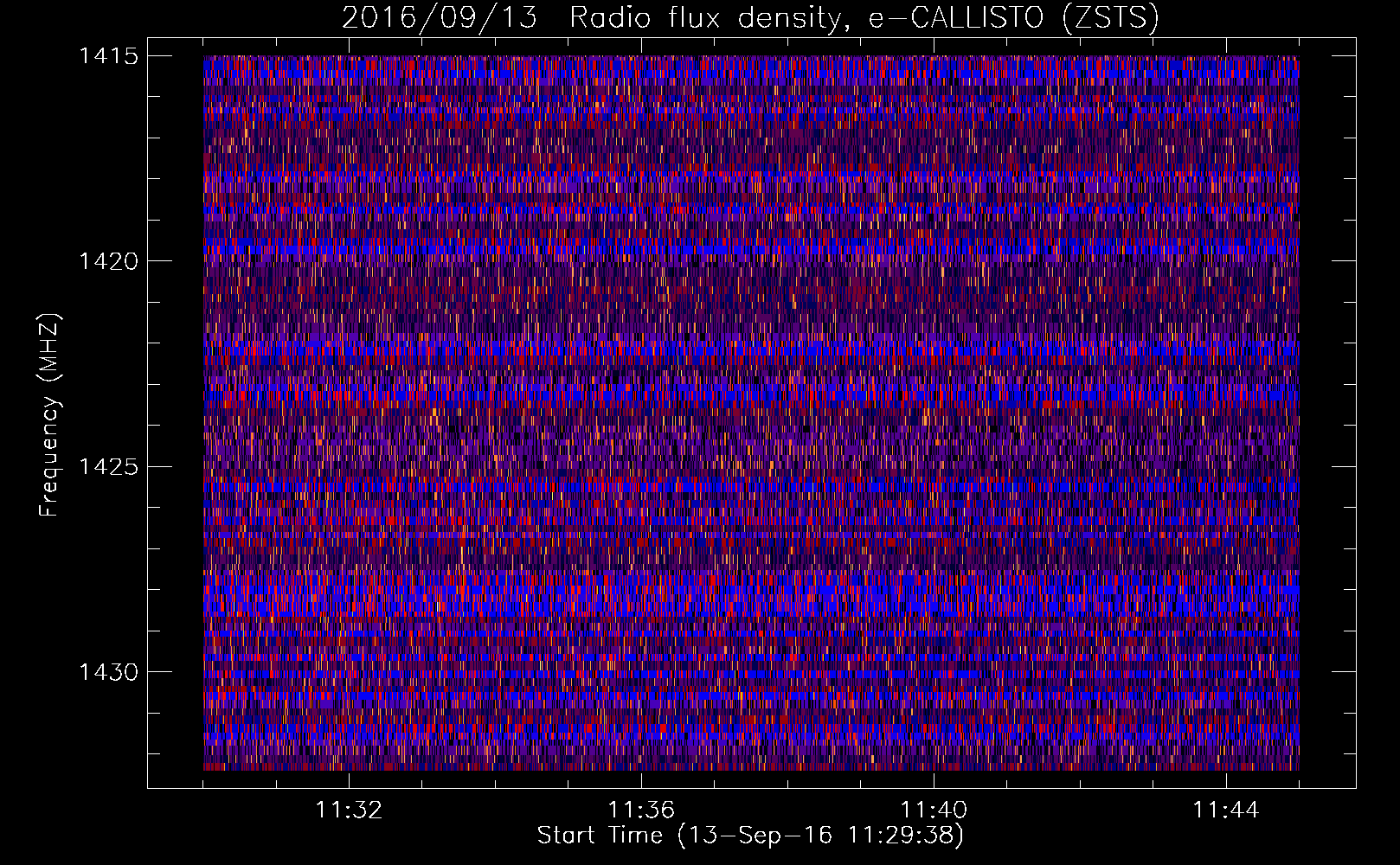Click the plot title '2016/09/13 Radio flux density, e-CALLISTO (ZSTS)'
This screenshot has height=865, width=1400.
coord(750,17)
